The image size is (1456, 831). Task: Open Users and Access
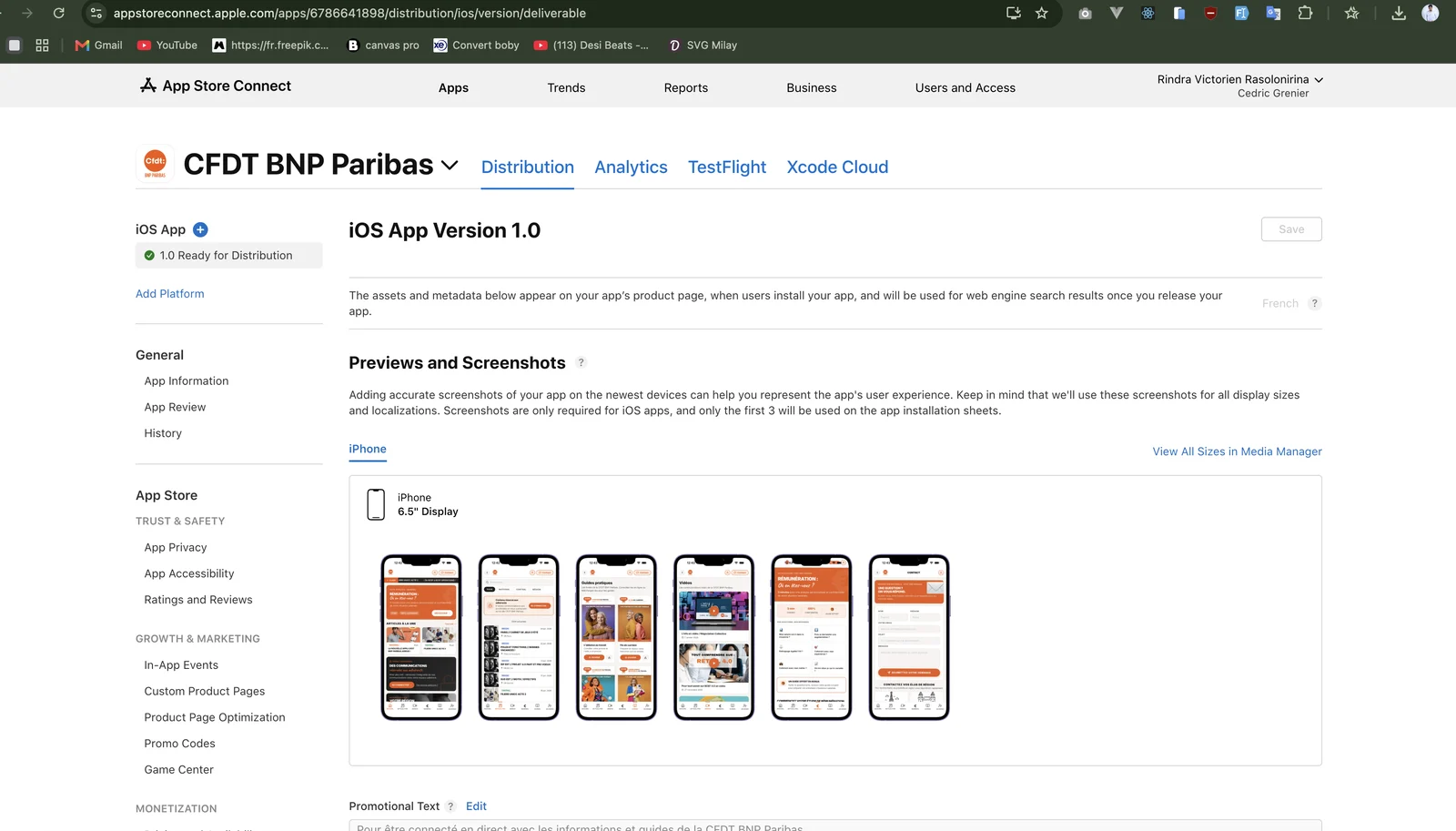[966, 87]
